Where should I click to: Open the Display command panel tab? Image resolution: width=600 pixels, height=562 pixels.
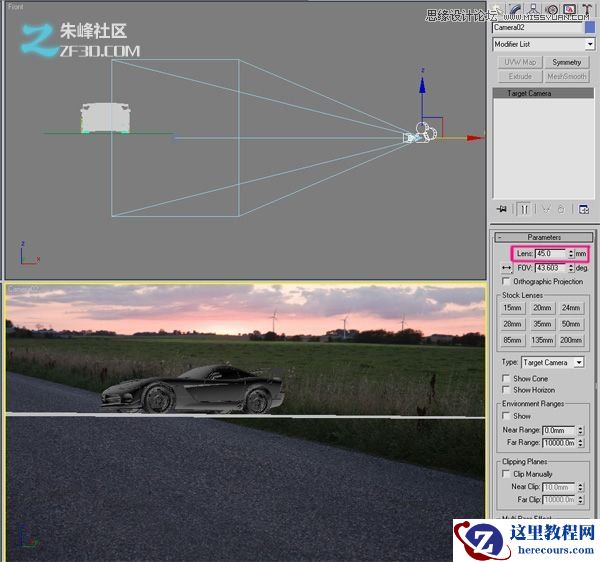[x=569, y=9]
